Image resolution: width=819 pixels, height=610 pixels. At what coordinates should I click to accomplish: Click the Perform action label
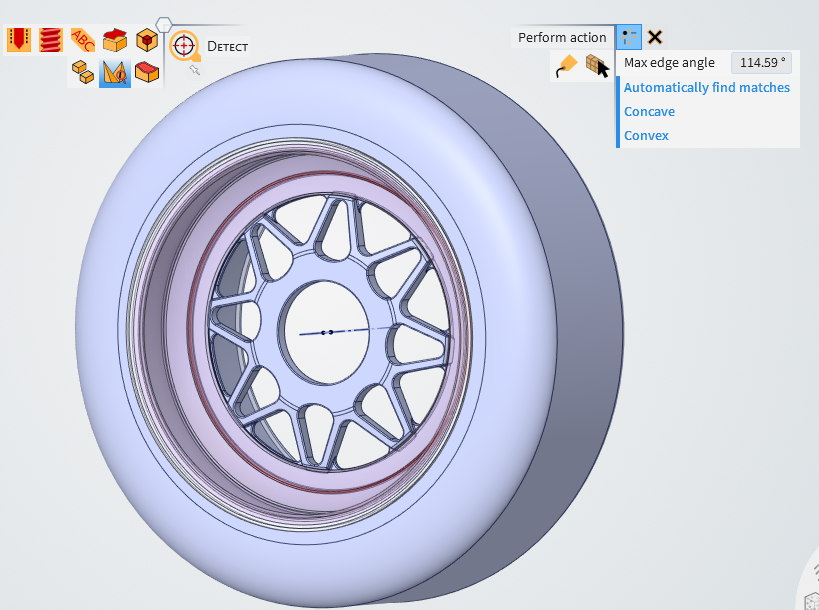(x=562, y=38)
